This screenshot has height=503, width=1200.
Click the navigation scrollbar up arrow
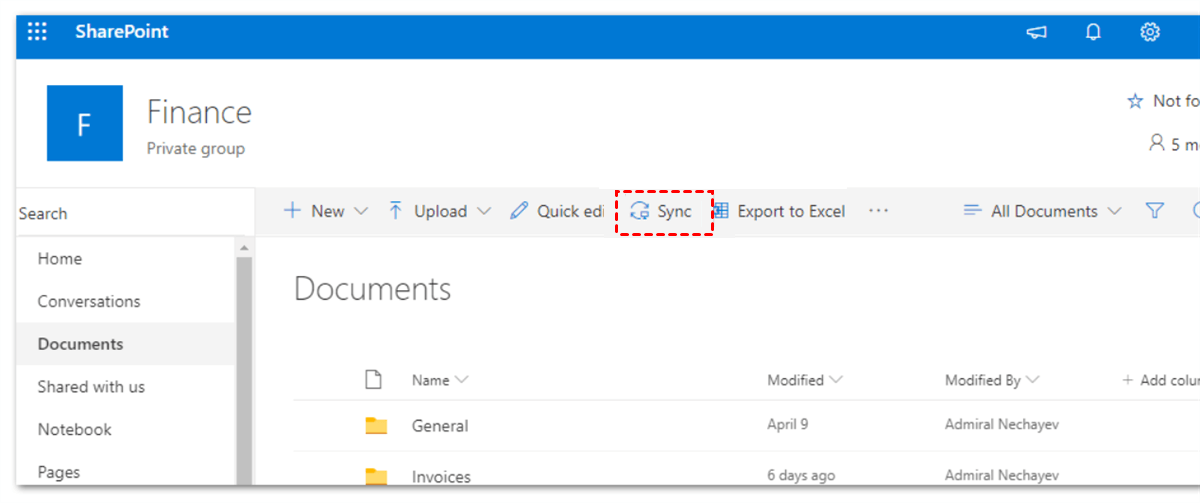(242, 246)
